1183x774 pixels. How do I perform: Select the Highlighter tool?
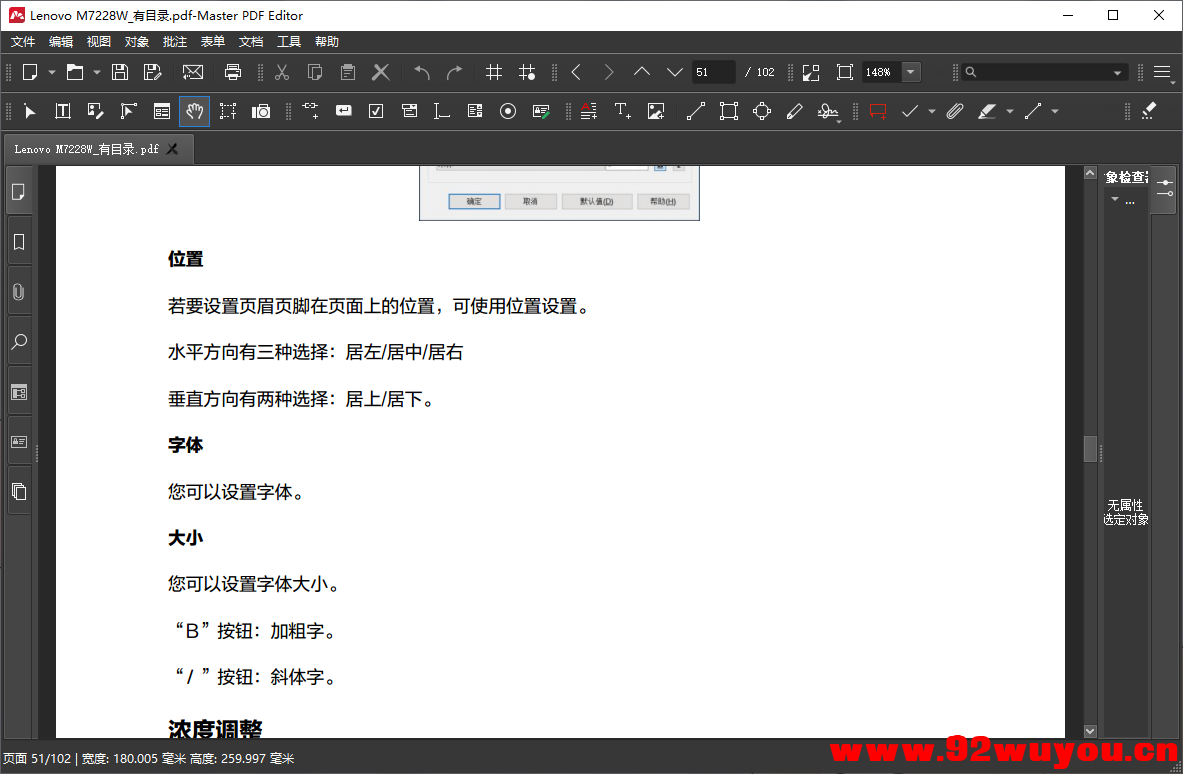(988, 111)
